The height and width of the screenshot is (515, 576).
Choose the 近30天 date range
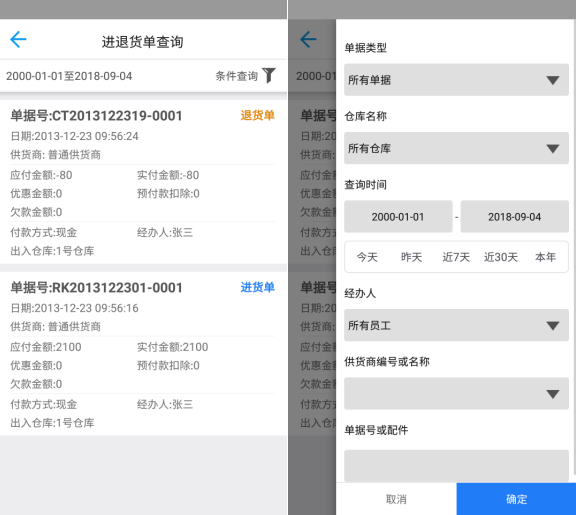point(501,257)
